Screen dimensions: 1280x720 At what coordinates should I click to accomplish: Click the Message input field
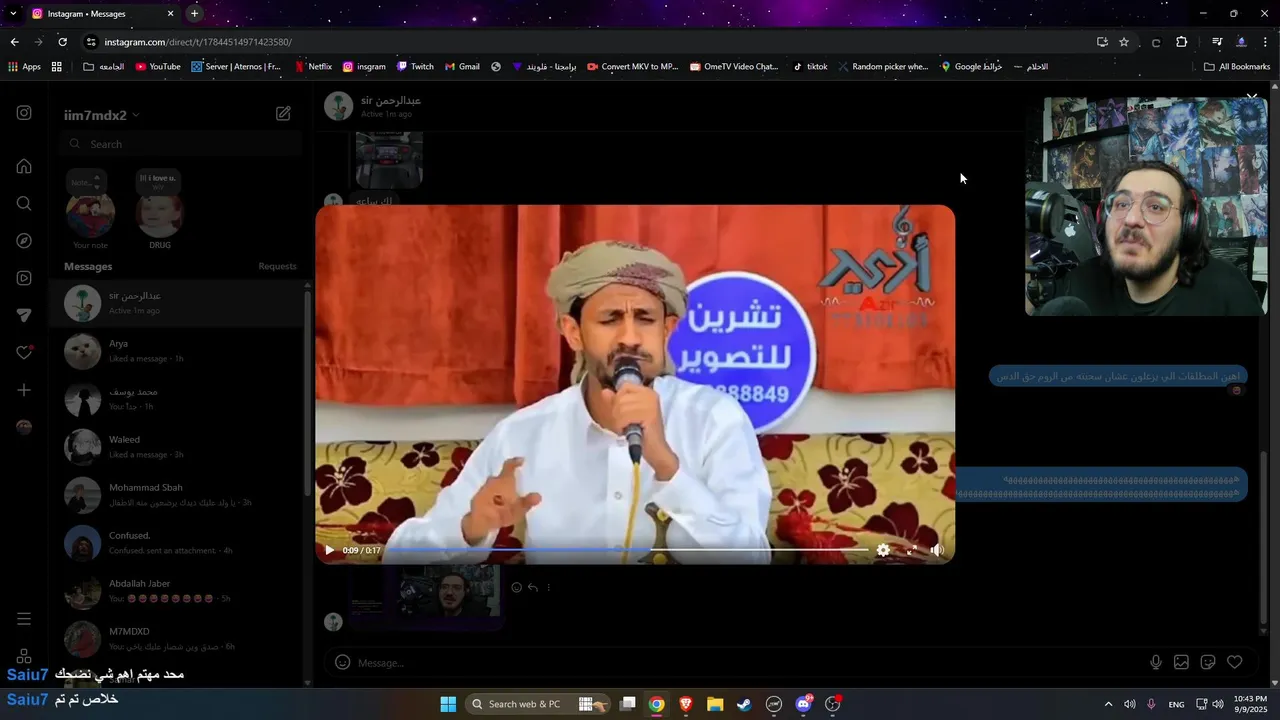(x=750, y=663)
